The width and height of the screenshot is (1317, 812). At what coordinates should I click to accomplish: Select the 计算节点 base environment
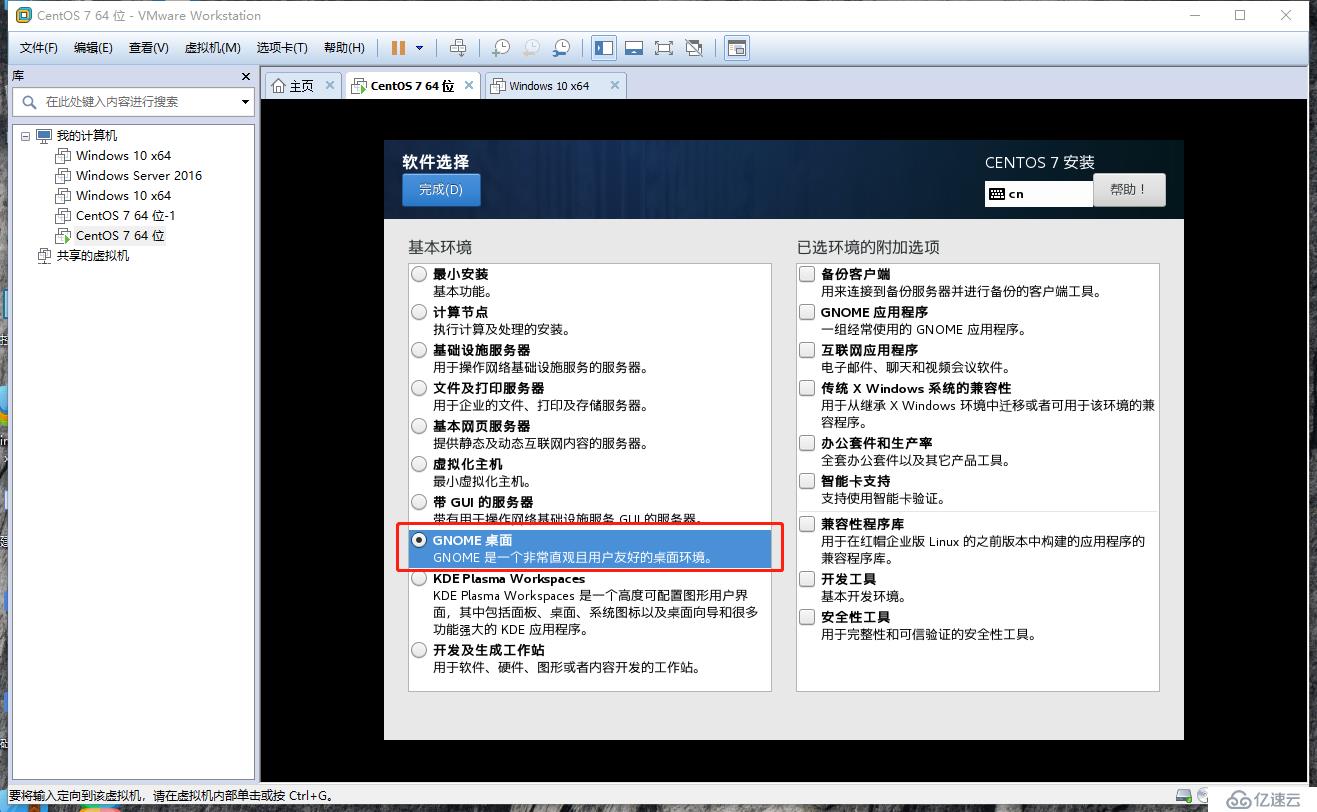tap(419, 312)
